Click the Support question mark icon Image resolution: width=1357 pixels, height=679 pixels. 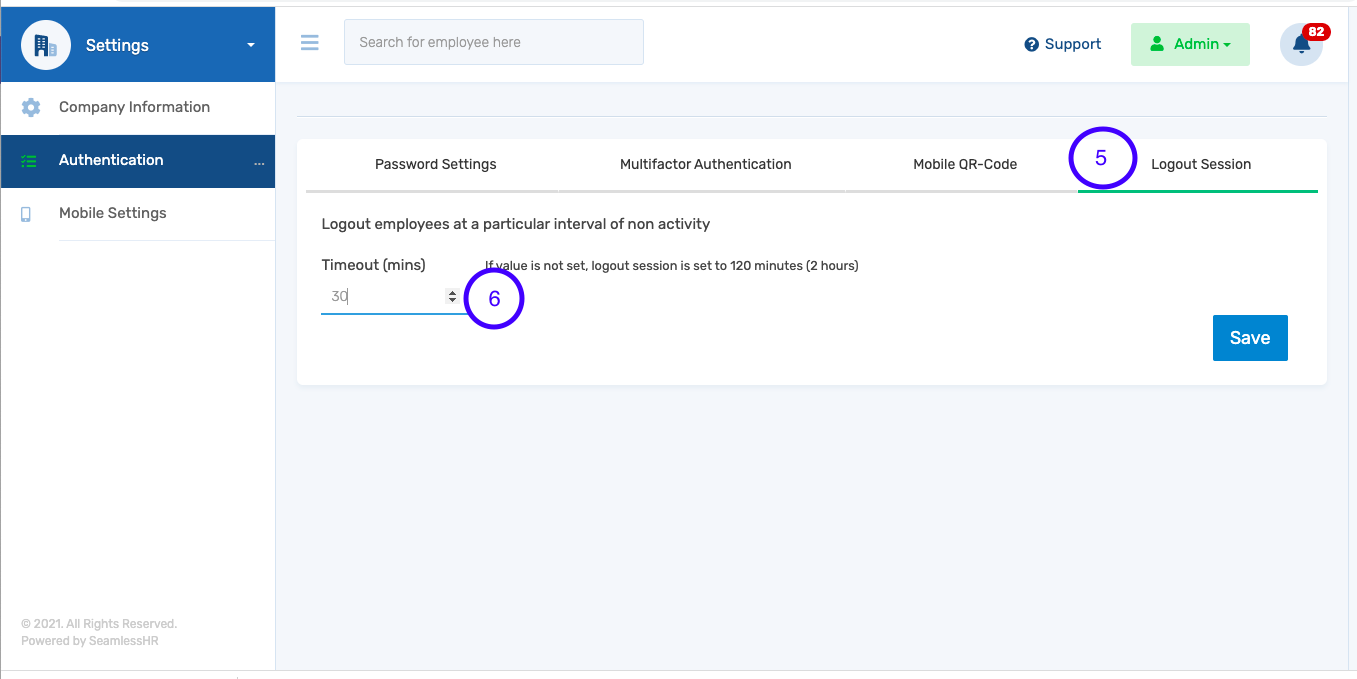pos(1029,44)
